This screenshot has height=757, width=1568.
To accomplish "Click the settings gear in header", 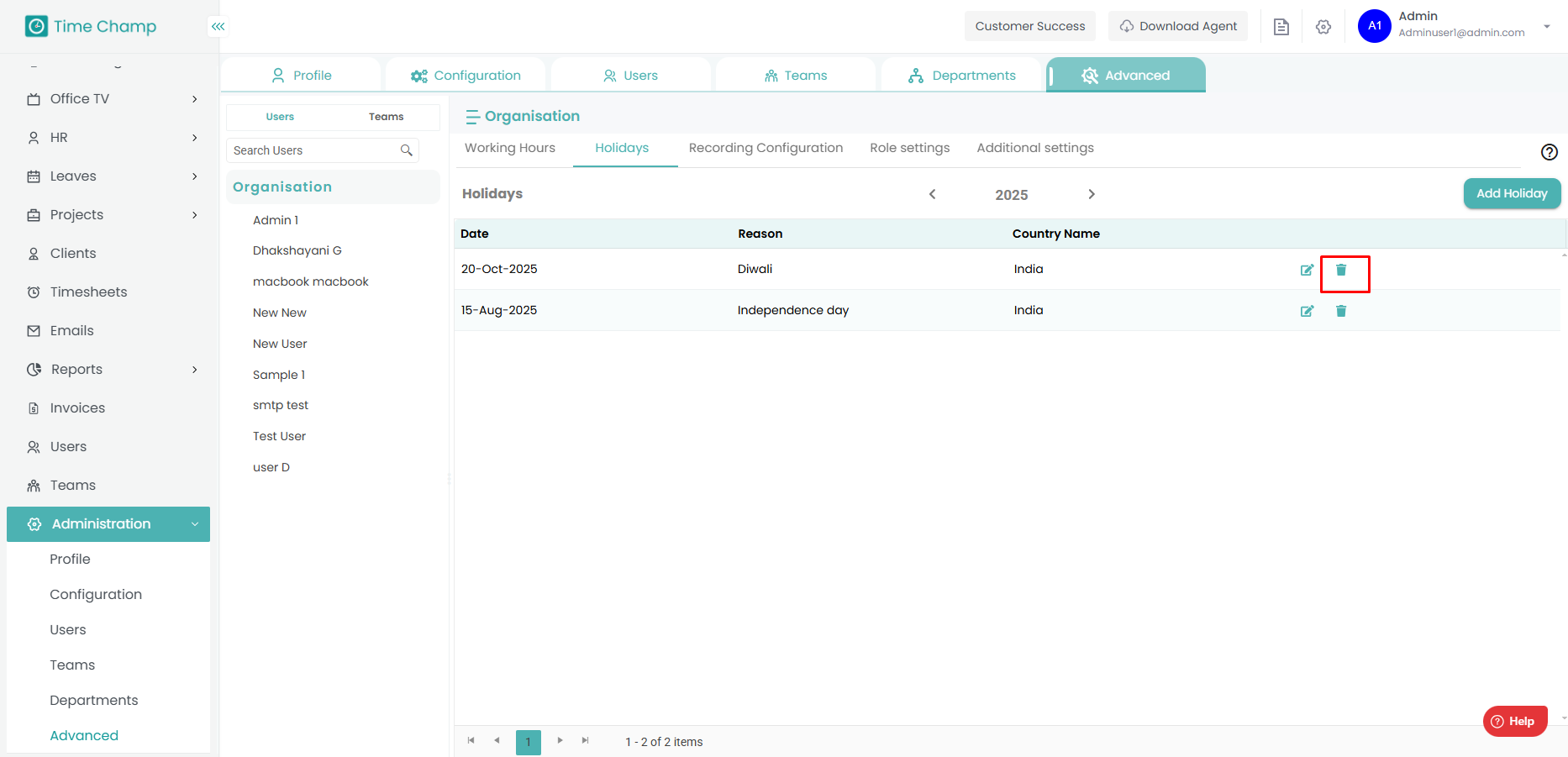I will tap(1323, 27).
